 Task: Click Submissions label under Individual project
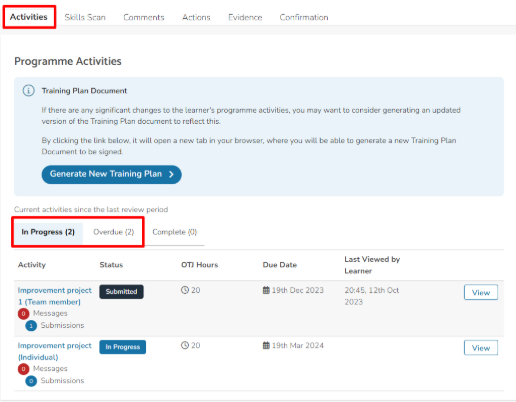62,381
